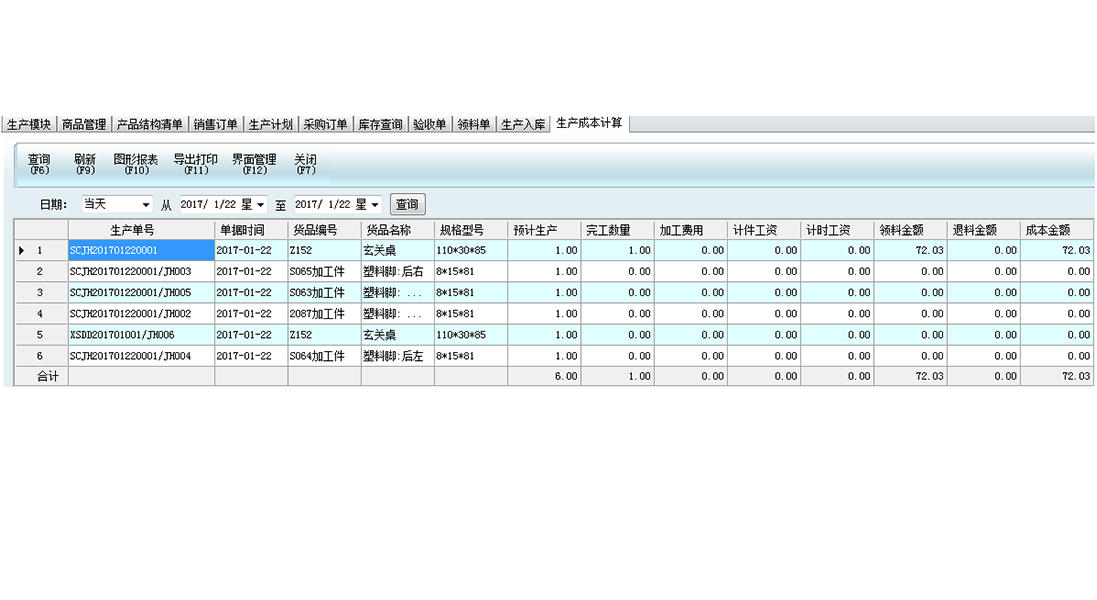1097x600 pixels.
Task: Select row SCJH201701220001/JH003
Action: click(x=130, y=271)
